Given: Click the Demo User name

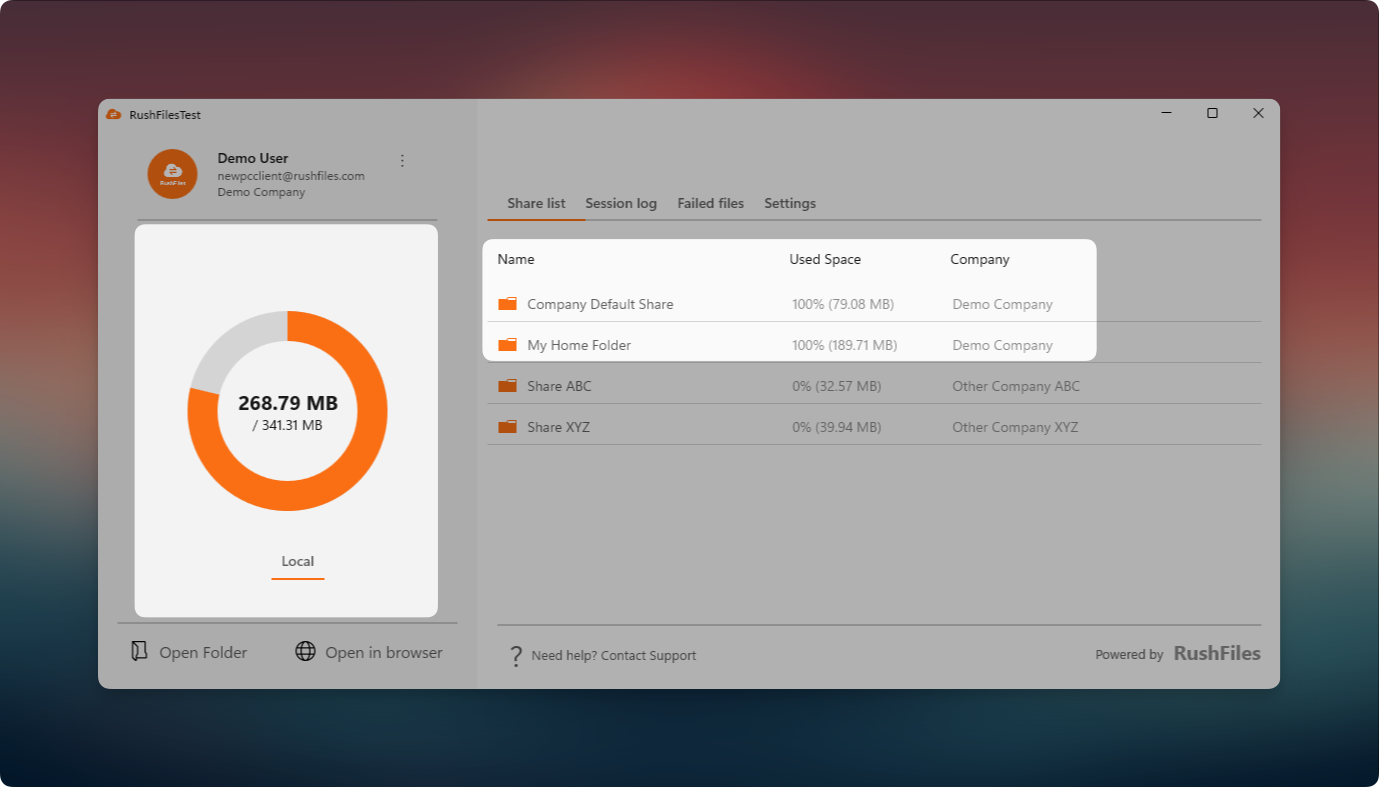Looking at the screenshot, I should click(253, 158).
